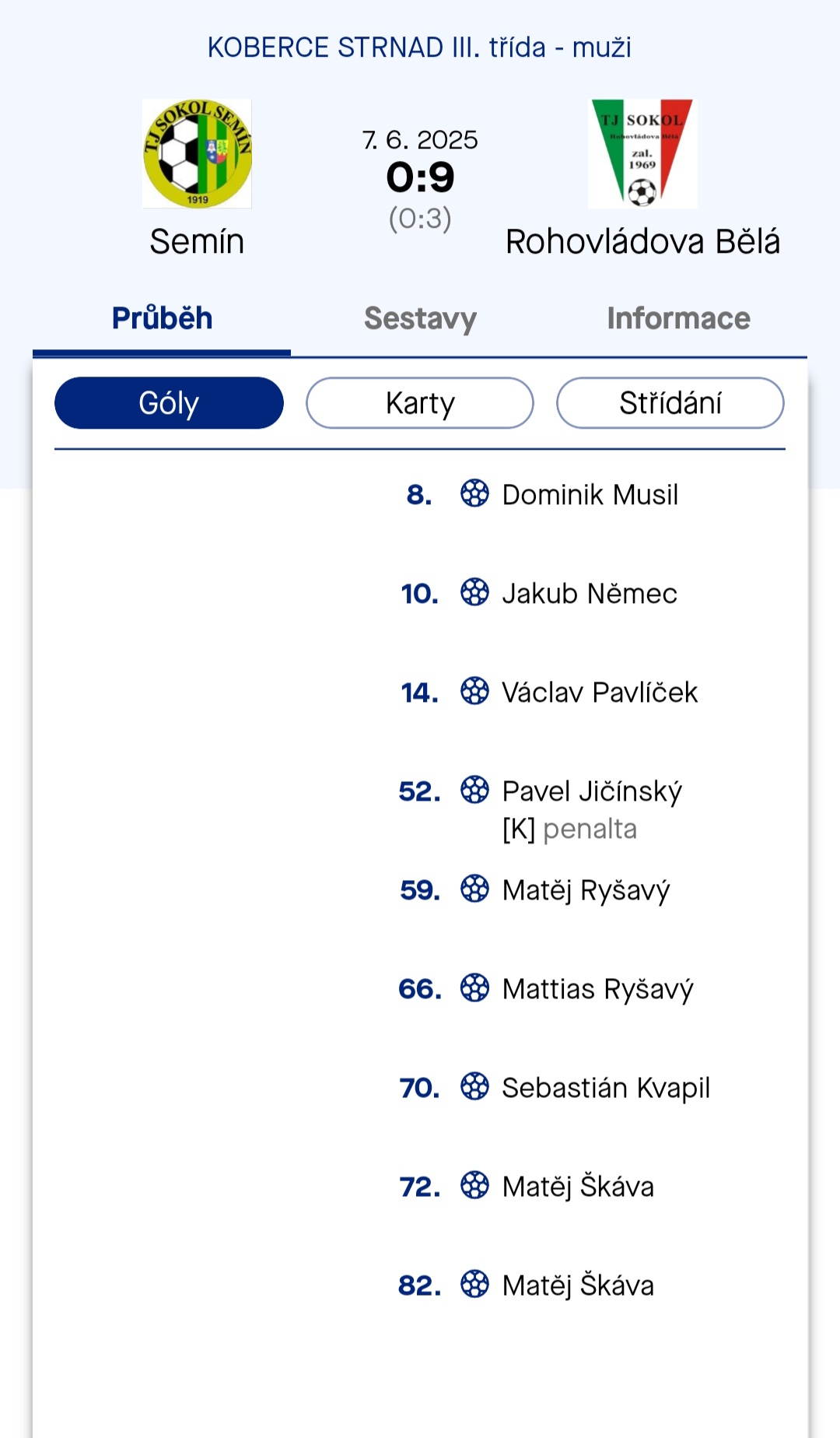Screen dimensions: 840x1438
Task: Open the KOBERCE STRNAD III. třída competition link
Action: click(x=419, y=47)
